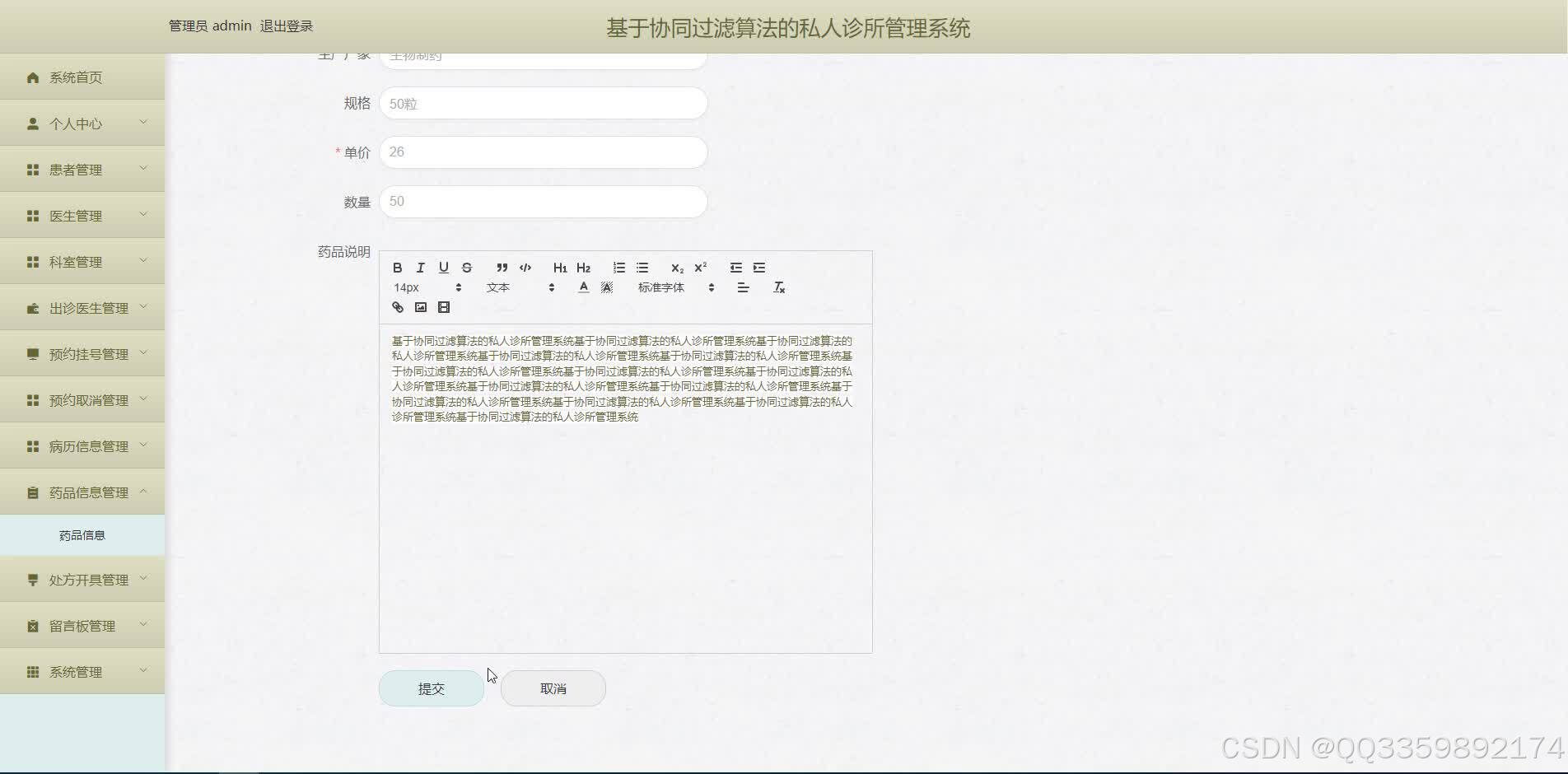Screen dimensions: 1568x774
Task: Open text alignment options
Action: [743, 287]
